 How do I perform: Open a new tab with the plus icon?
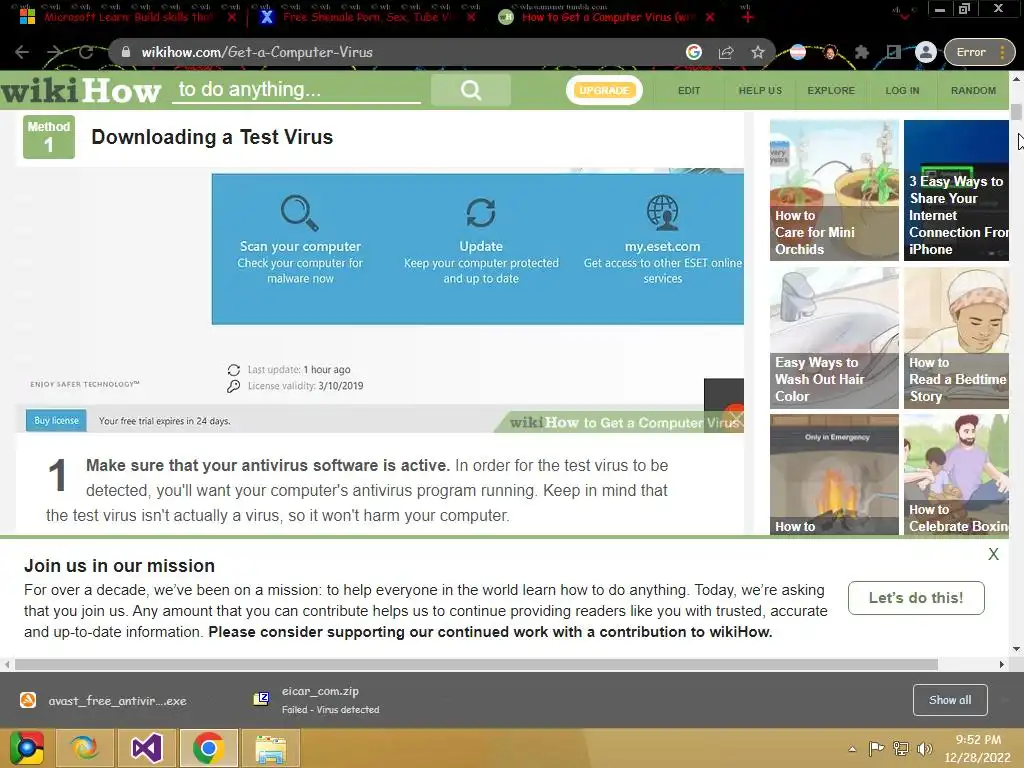click(x=748, y=17)
